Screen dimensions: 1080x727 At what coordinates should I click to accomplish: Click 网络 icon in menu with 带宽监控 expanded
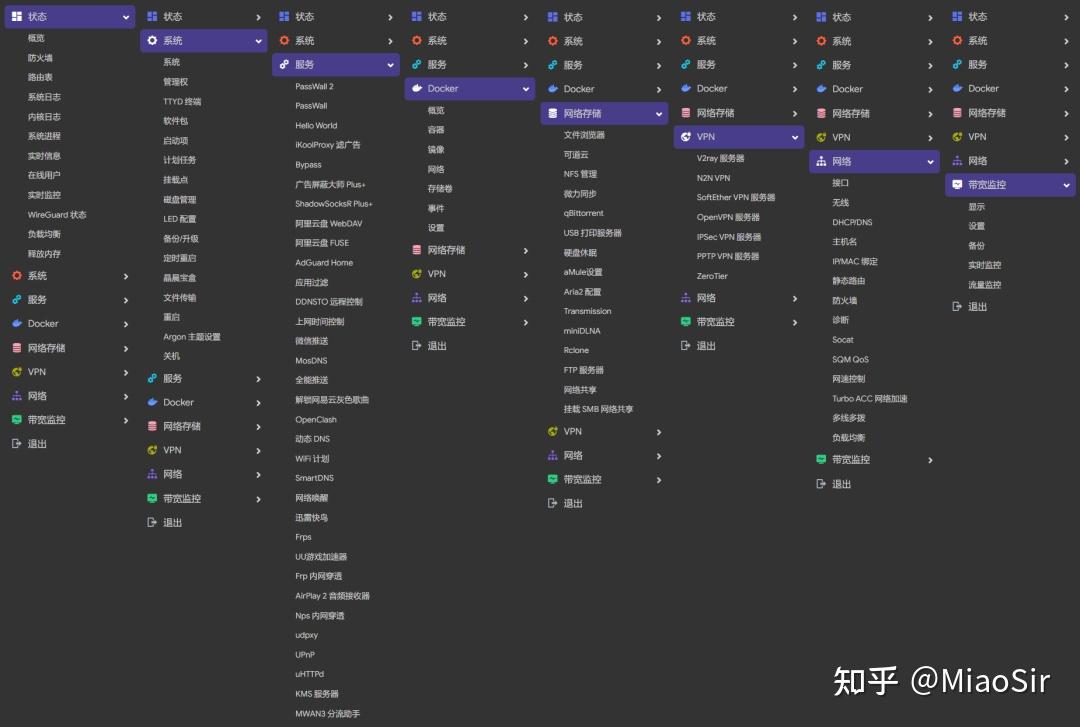coord(957,161)
